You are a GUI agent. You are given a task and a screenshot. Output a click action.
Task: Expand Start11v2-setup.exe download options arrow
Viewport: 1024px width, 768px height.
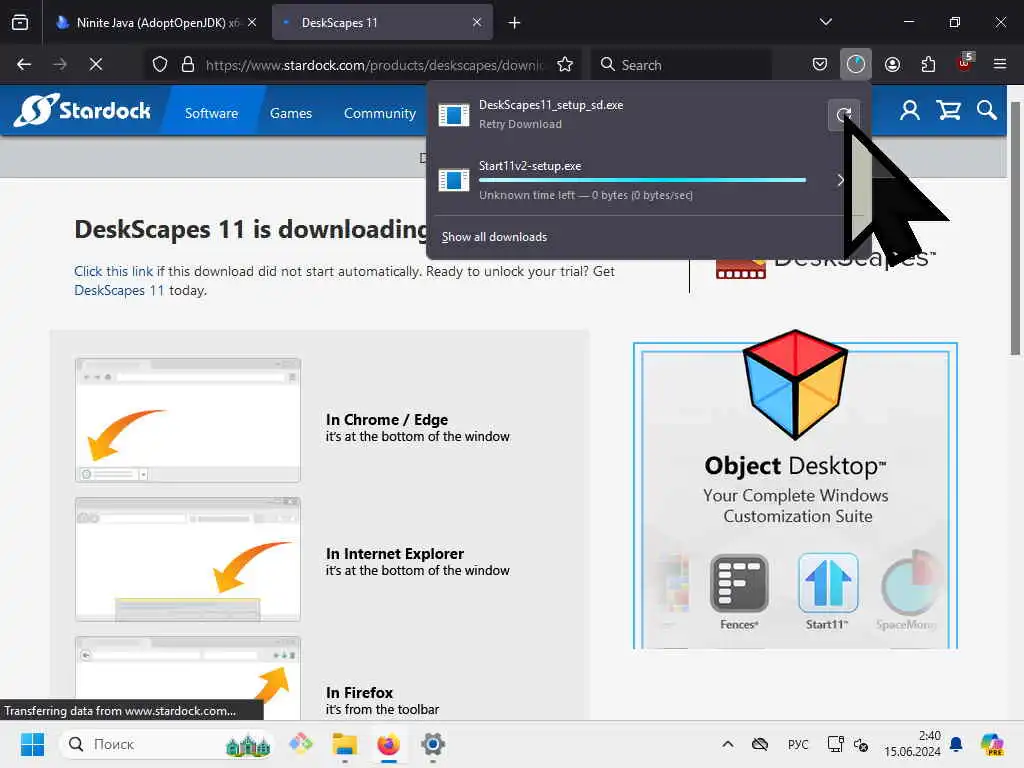(x=840, y=180)
